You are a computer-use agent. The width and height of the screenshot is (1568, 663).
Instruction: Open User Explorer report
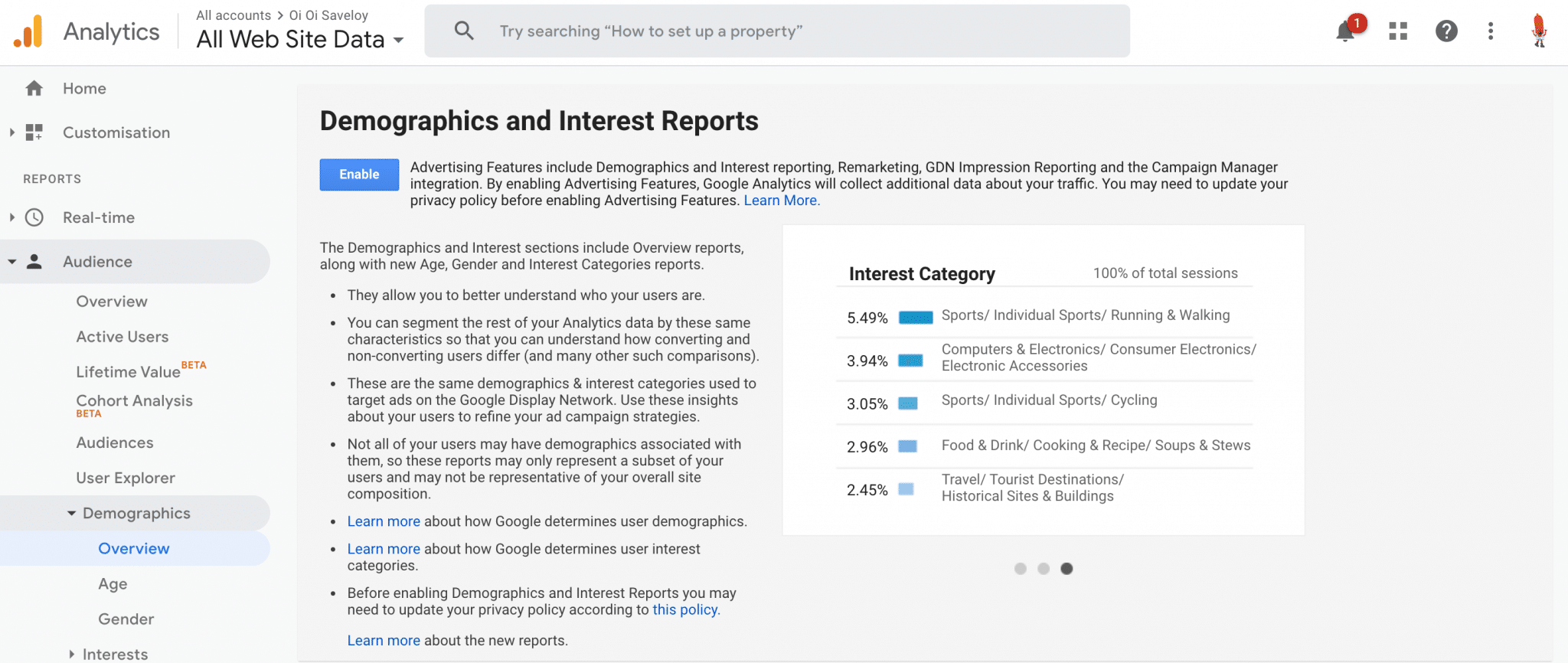(x=126, y=478)
